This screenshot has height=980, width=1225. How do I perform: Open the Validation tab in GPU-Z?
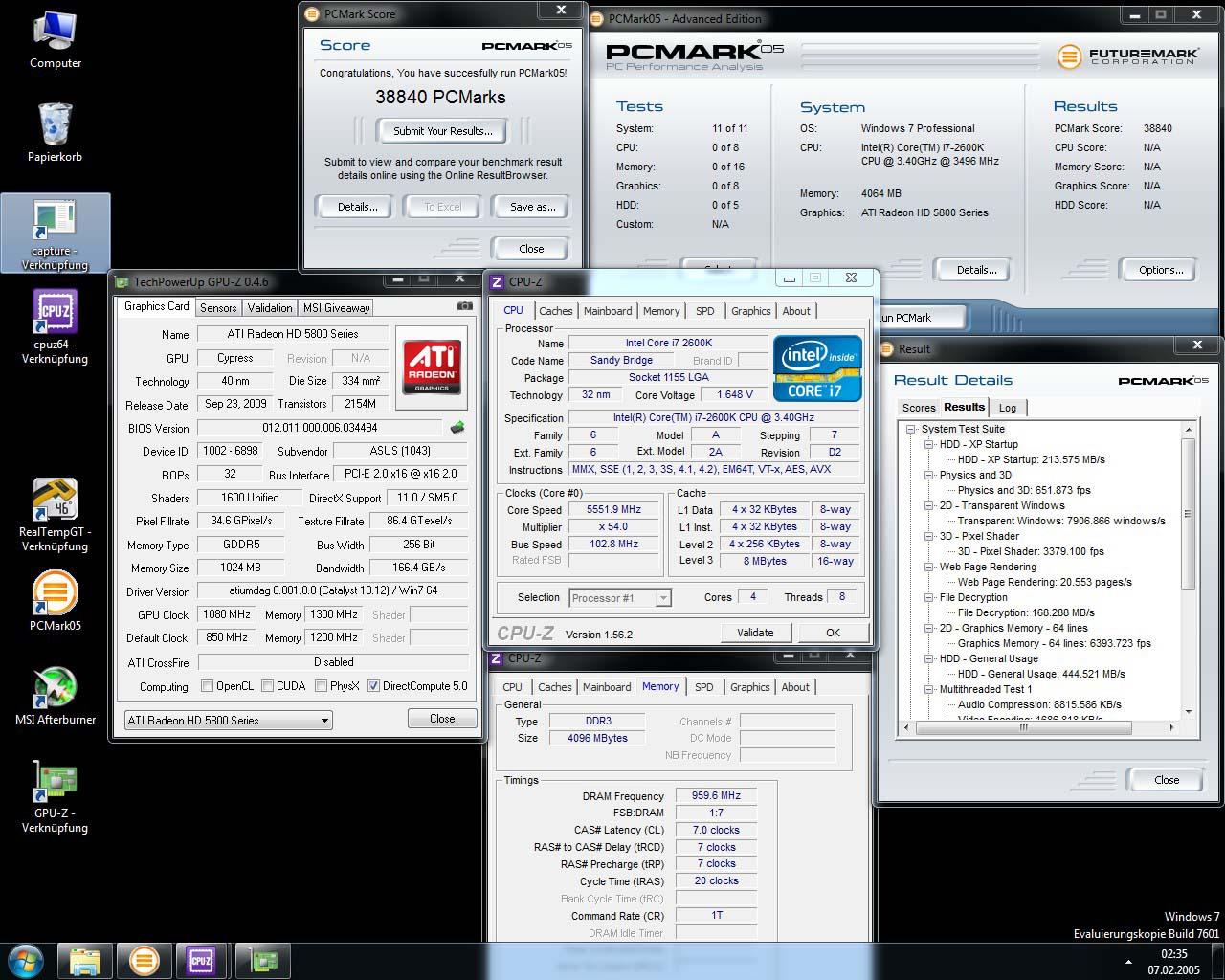tap(270, 308)
